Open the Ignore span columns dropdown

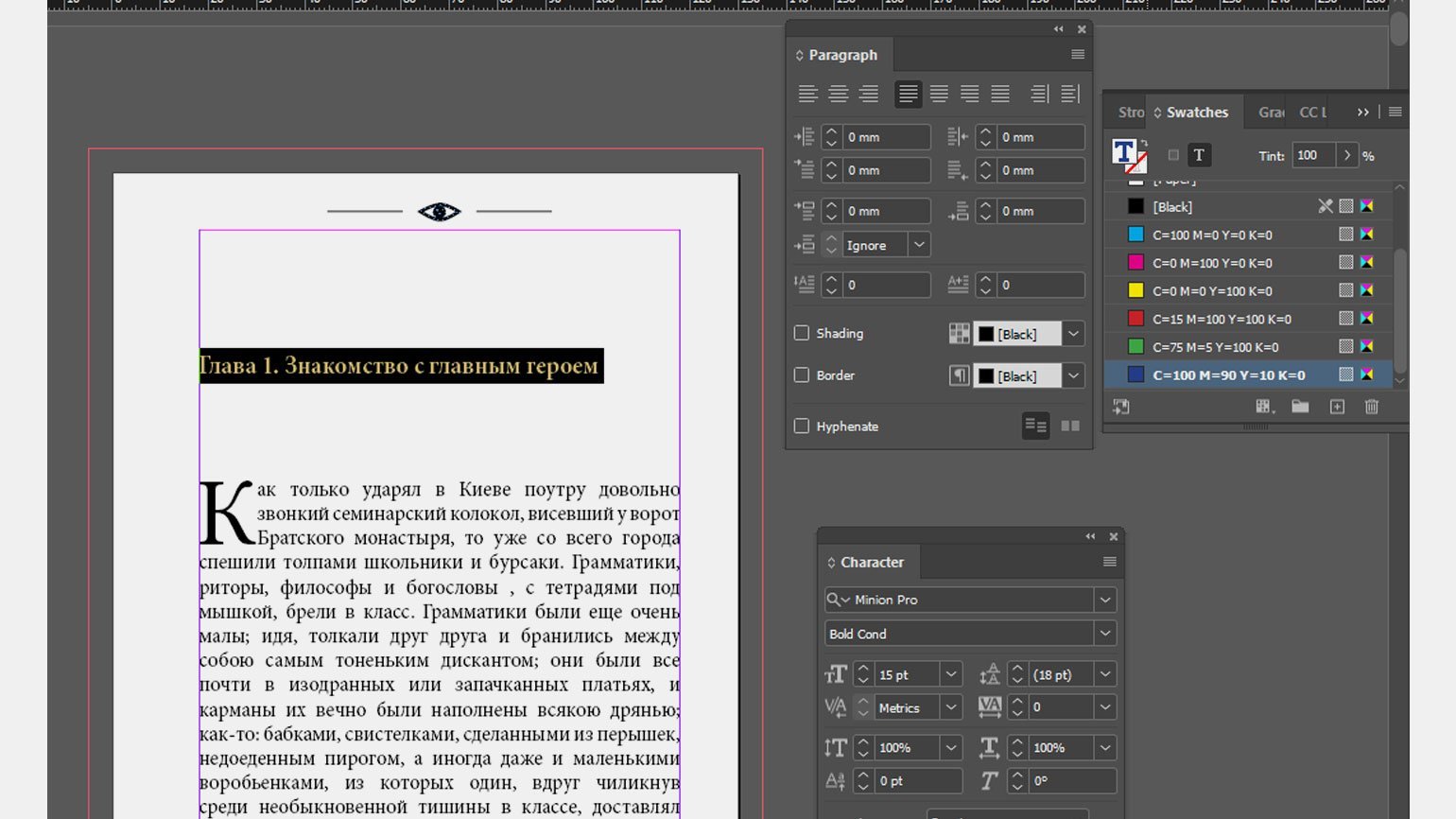pyautogui.click(x=918, y=245)
